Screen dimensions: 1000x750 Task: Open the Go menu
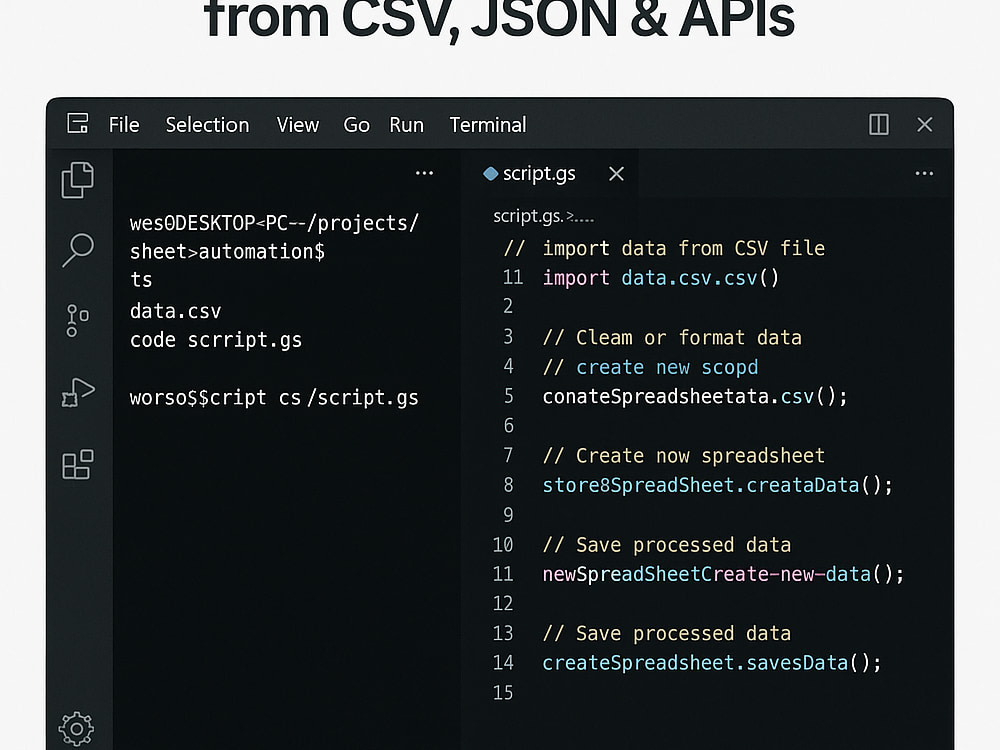[357, 124]
